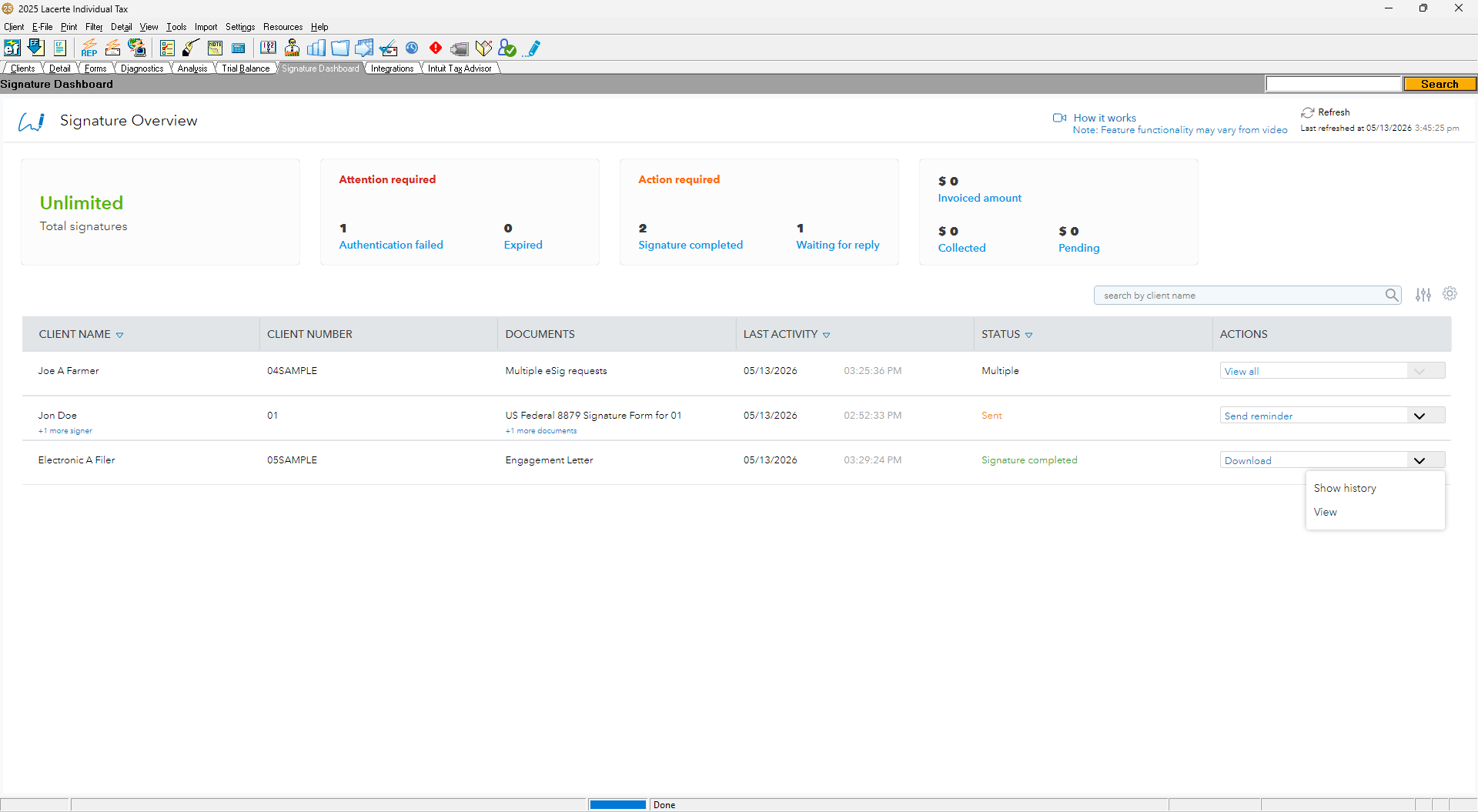Click the blue folder toolbar icon
Viewport: 1478px width, 812px height.
[x=340, y=48]
